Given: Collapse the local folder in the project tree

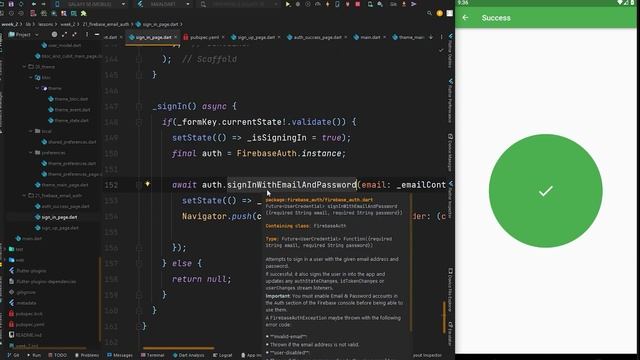Looking at the screenshot, I should pos(31,131).
